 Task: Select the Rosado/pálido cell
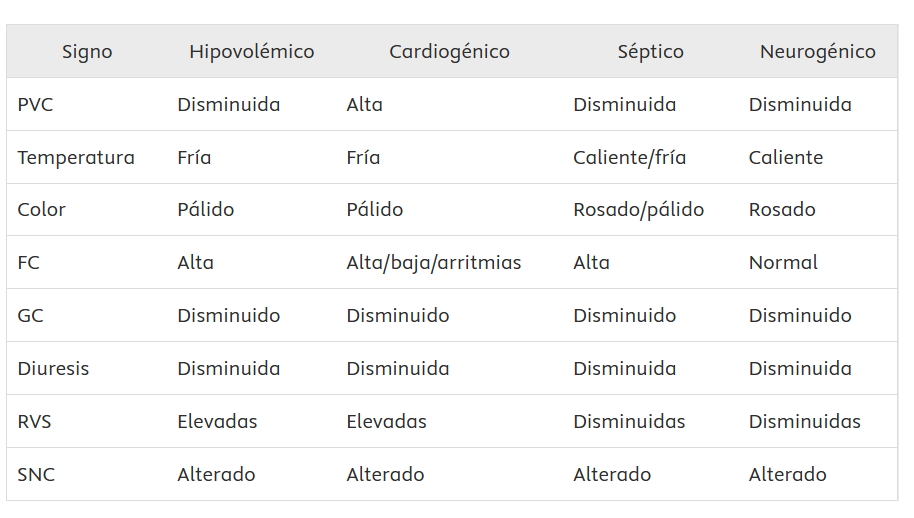point(638,210)
